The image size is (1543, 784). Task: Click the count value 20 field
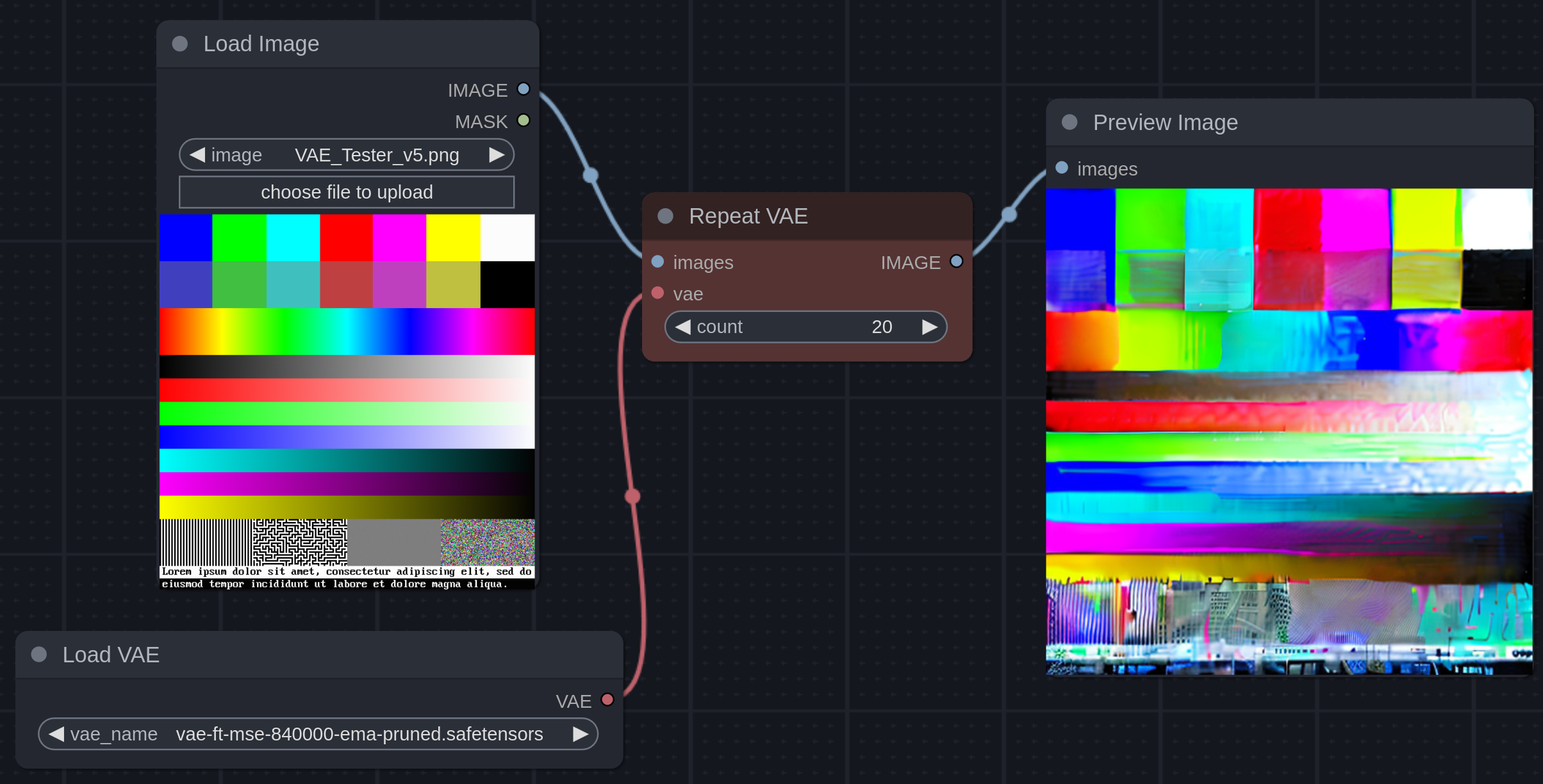(806, 327)
